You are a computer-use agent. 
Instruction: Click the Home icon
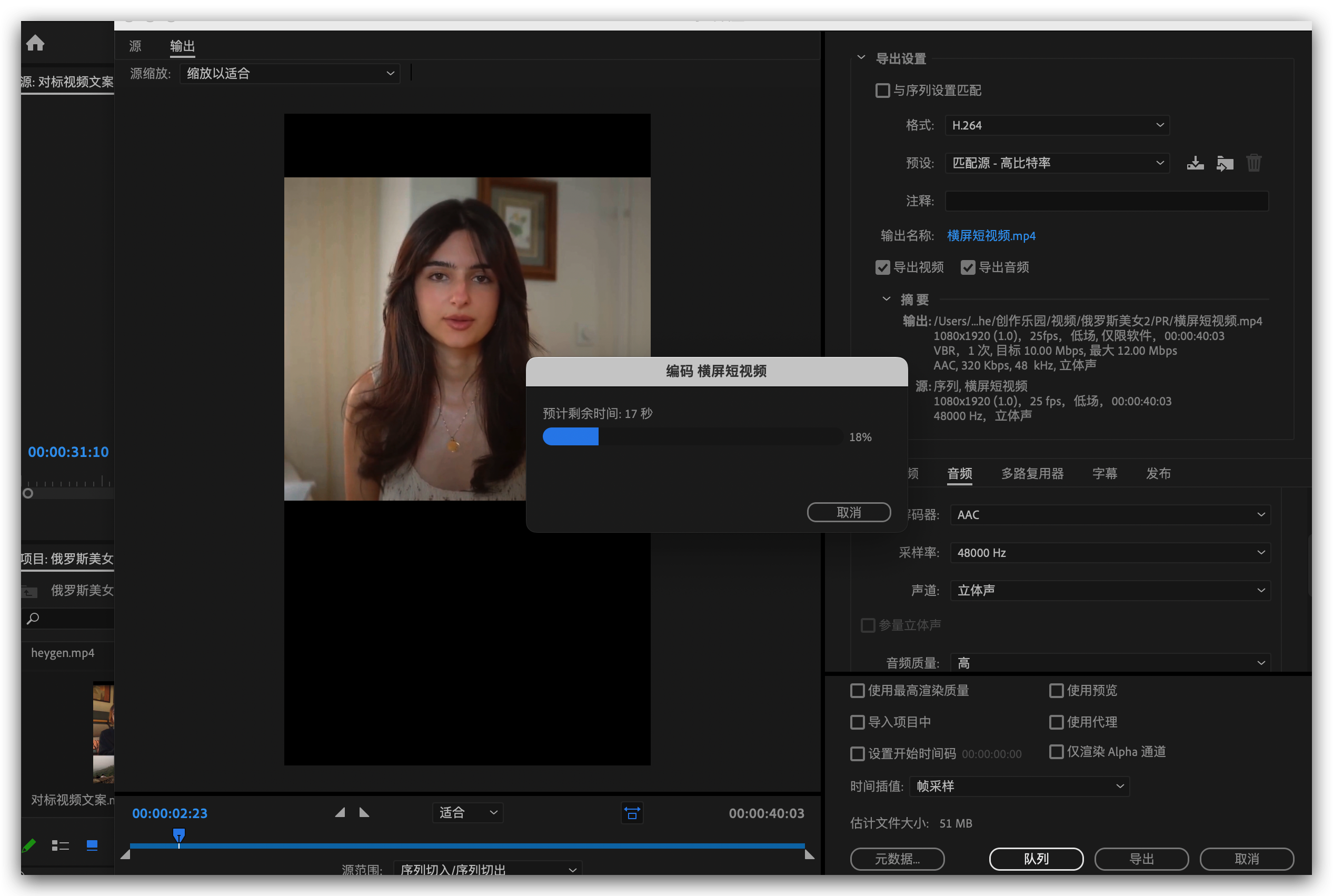coord(35,43)
